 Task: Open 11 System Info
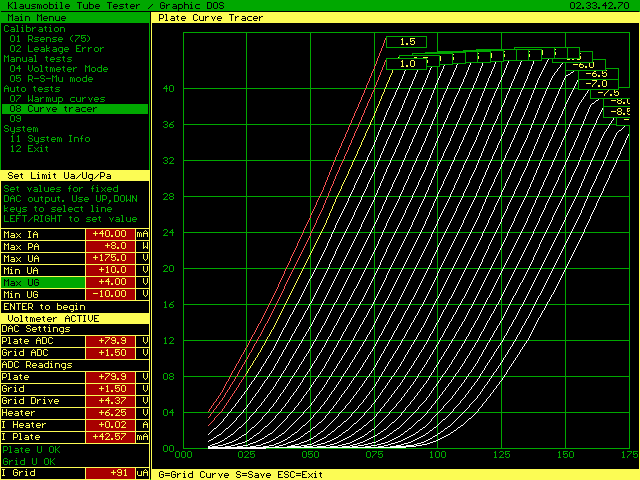tap(50, 139)
